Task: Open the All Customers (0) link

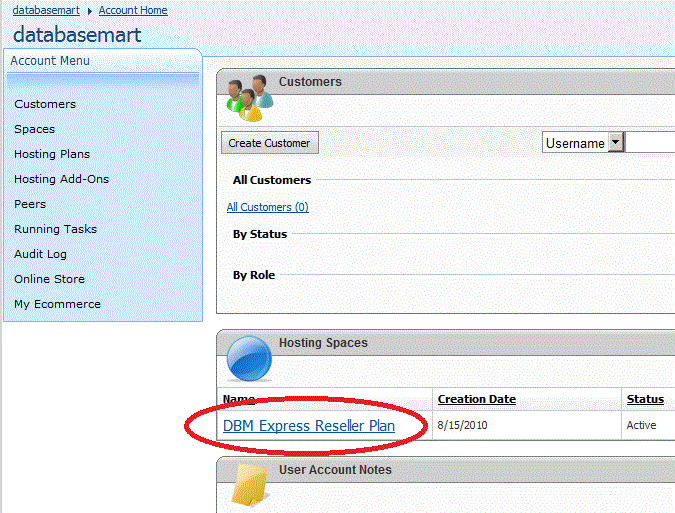Action: tap(268, 207)
